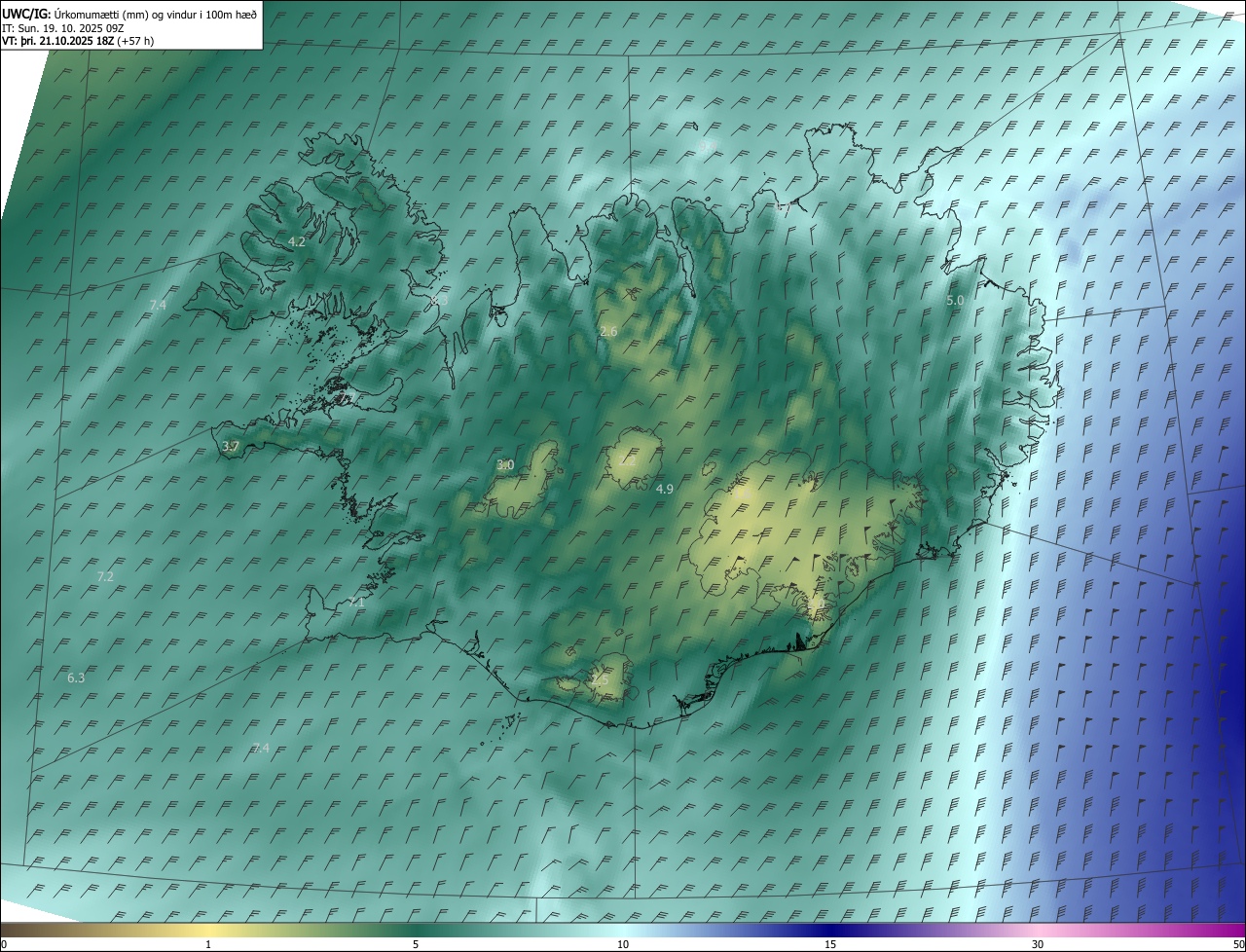Click the 2.2 value on the central glacier
Viewport: 1246px width, 952px height.
629,461
